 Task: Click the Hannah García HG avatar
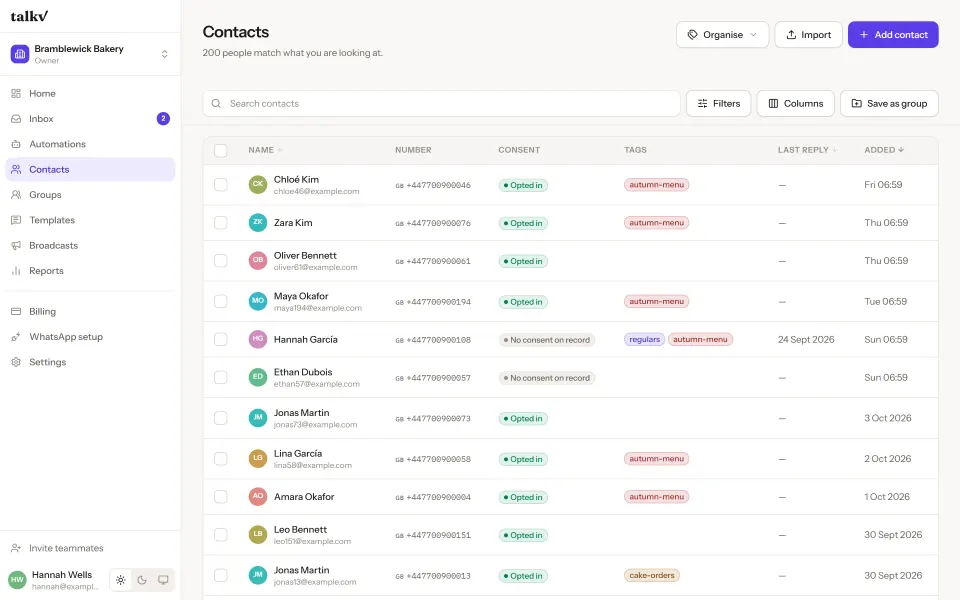coord(258,339)
